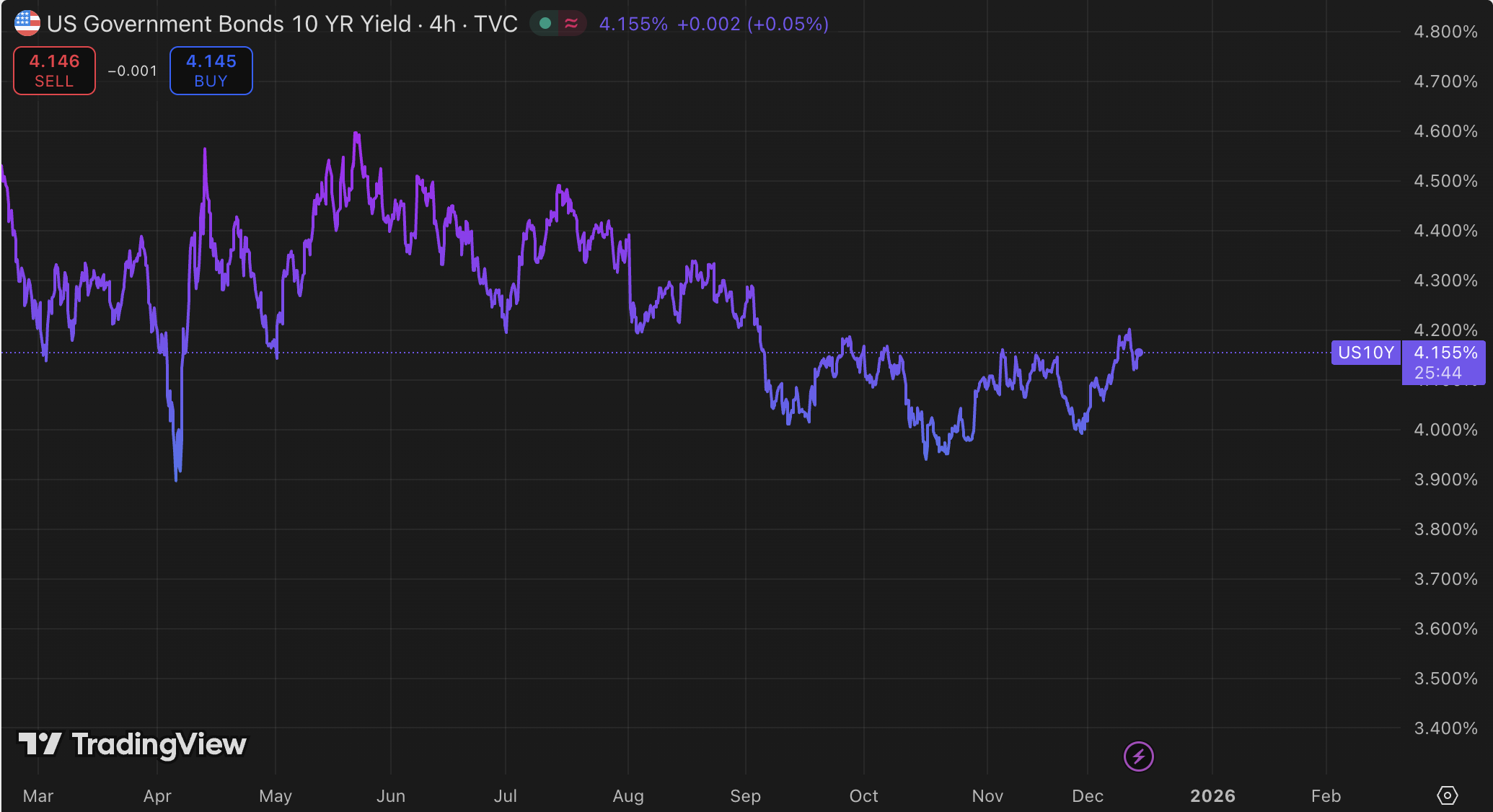Click the 3.800% price axis label
Image resolution: width=1493 pixels, height=812 pixels.
pyautogui.click(x=1445, y=529)
